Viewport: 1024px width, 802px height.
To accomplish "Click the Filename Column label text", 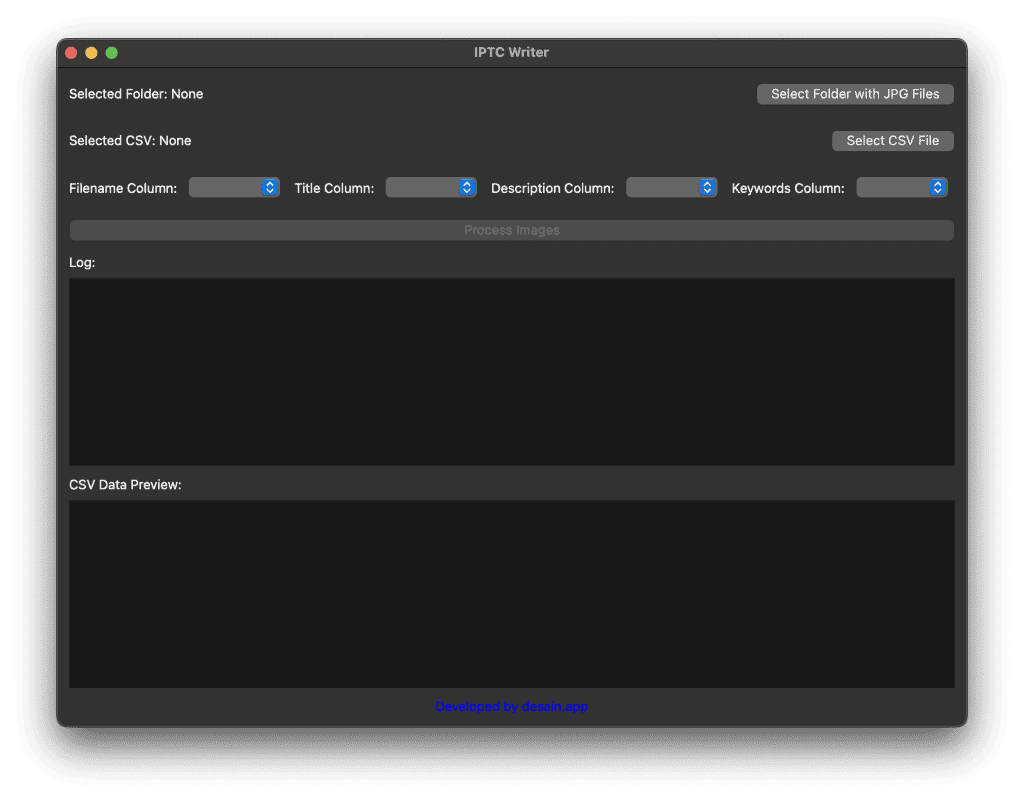I will (x=123, y=188).
